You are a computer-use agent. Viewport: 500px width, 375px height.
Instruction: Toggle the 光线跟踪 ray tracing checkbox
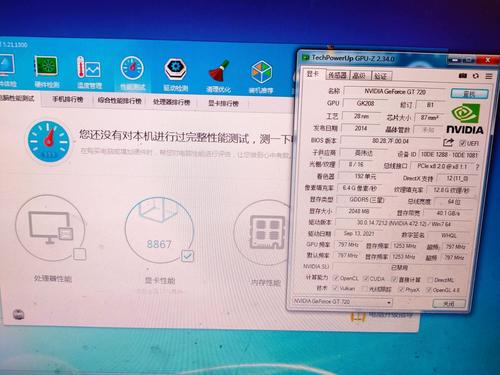tap(365, 289)
